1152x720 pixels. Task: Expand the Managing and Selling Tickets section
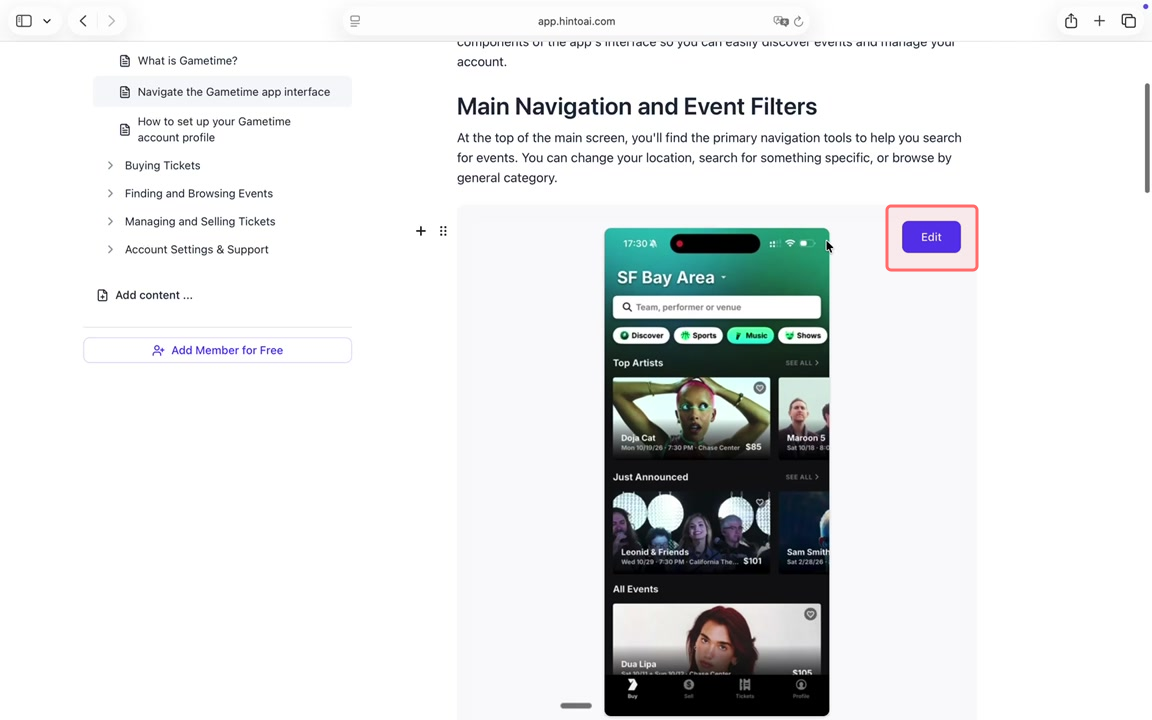(110, 221)
